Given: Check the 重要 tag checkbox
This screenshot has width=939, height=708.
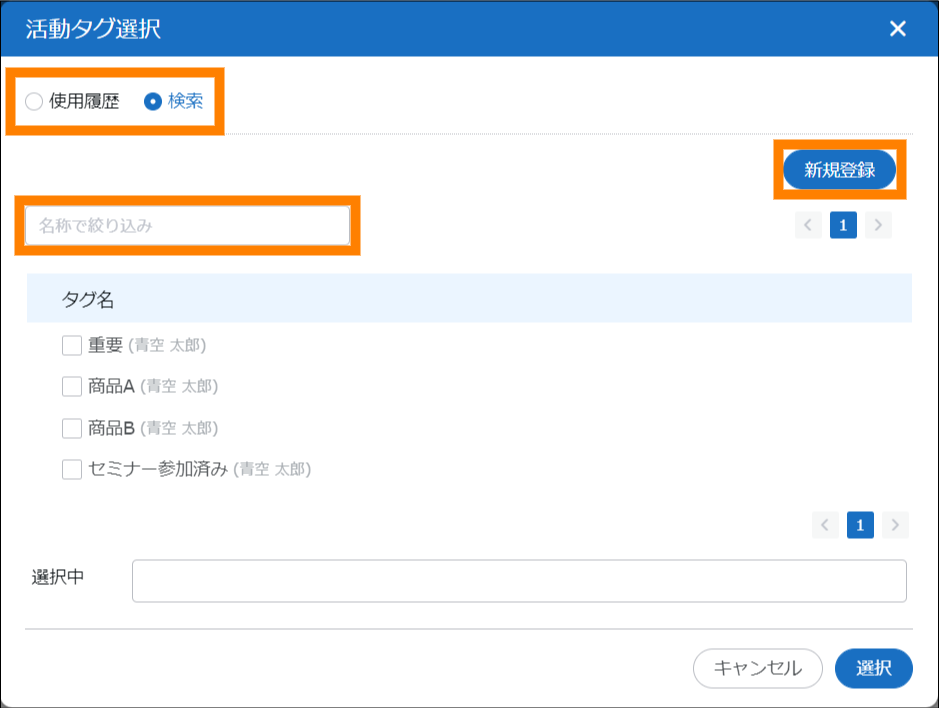Looking at the screenshot, I should 72,345.
